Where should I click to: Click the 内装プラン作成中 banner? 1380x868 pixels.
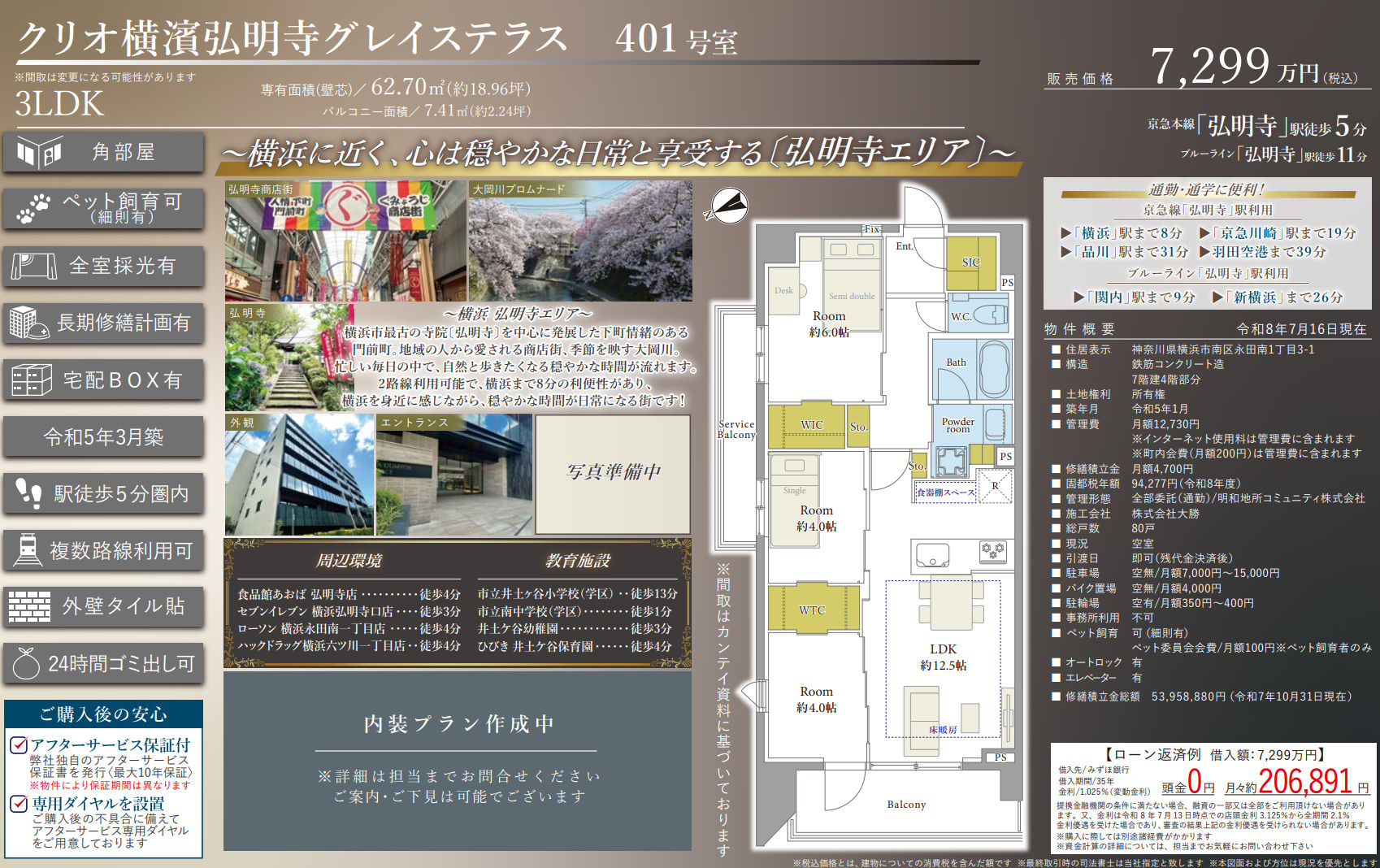pyautogui.click(x=458, y=761)
